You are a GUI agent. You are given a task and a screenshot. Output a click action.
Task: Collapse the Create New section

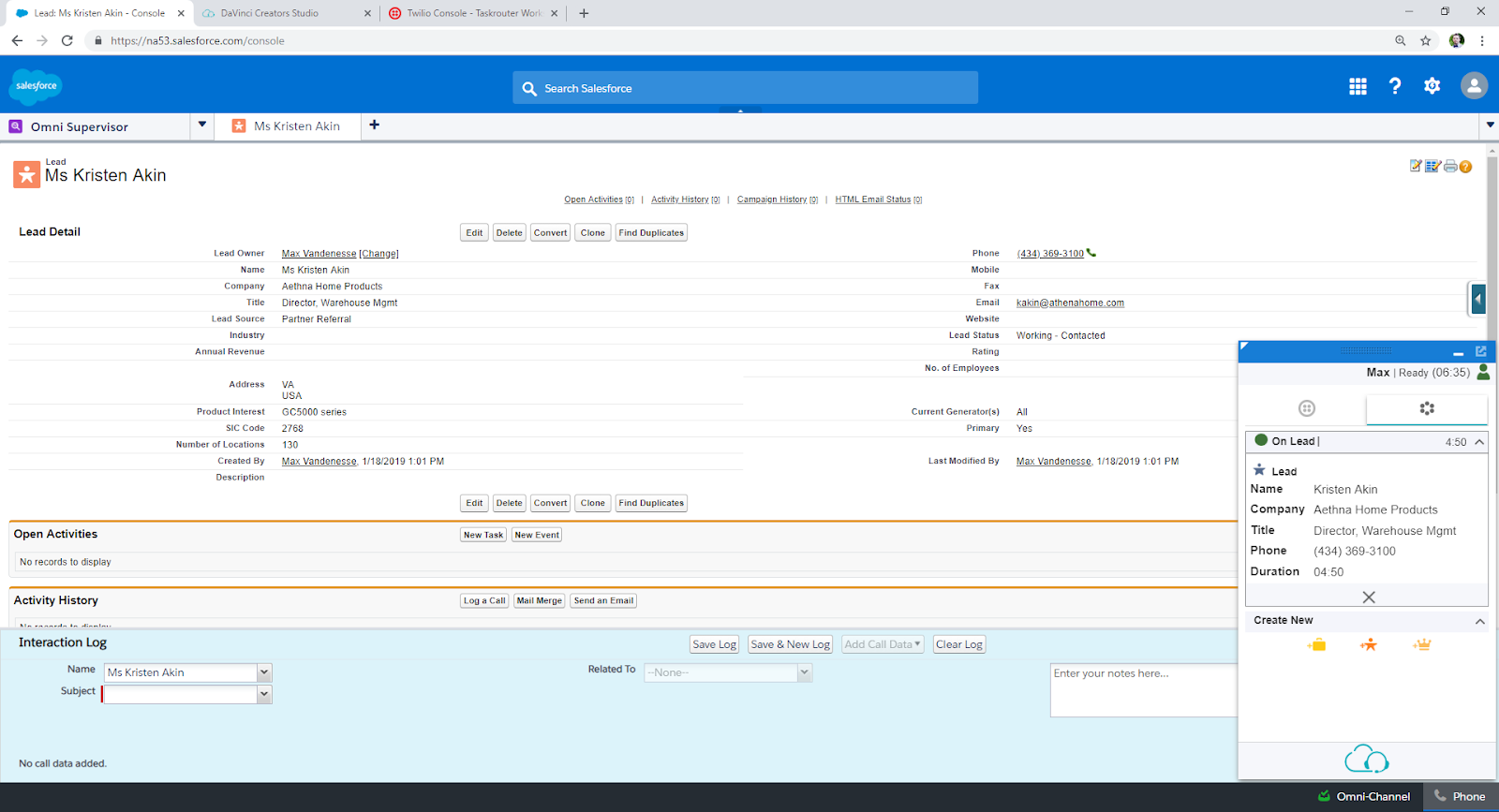1480,621
